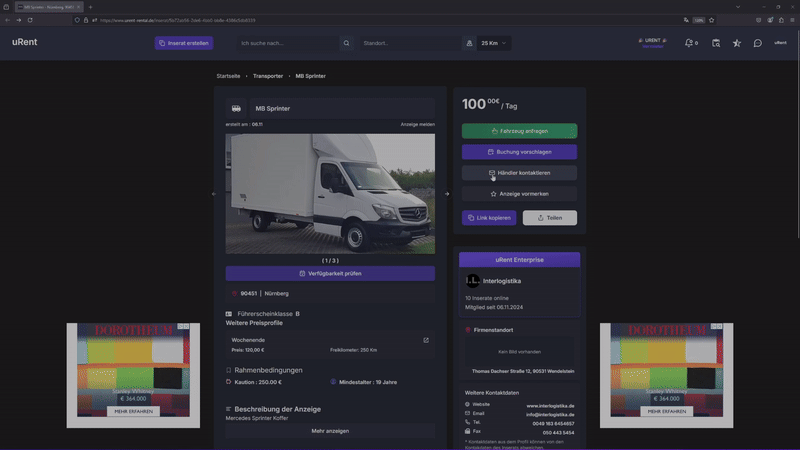
Task: Open favorites star icon in header
Action: pos(737,43)
